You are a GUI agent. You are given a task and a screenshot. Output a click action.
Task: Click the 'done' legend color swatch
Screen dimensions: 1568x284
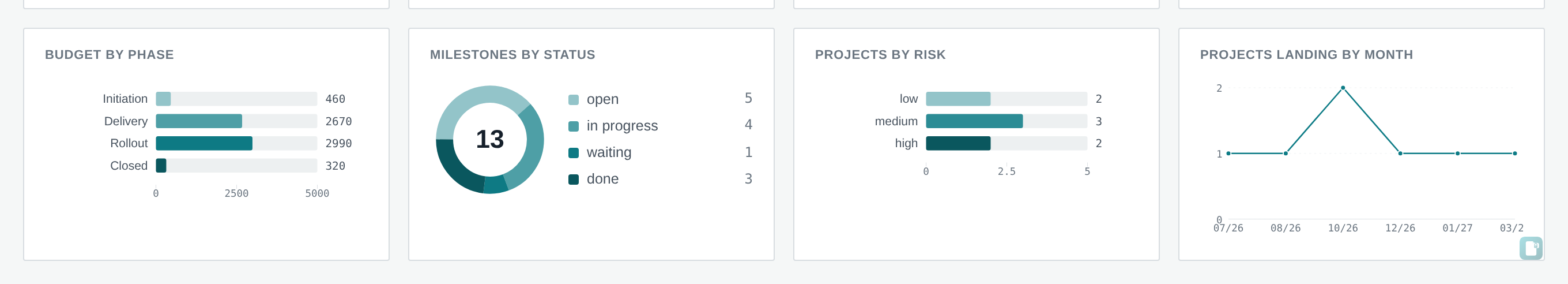click(574, 179)
